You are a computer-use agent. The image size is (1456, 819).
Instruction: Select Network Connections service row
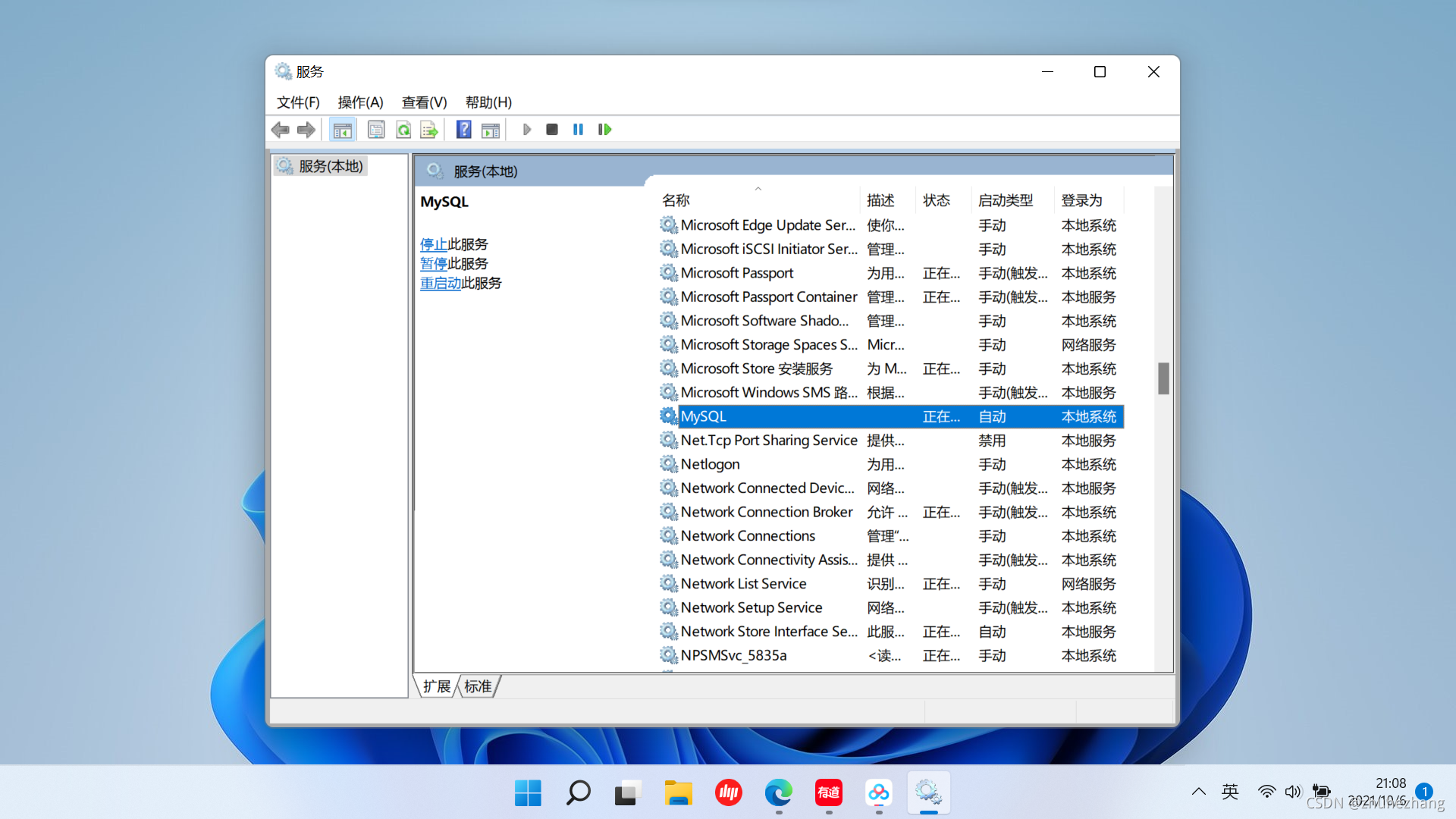click(891, 536)
